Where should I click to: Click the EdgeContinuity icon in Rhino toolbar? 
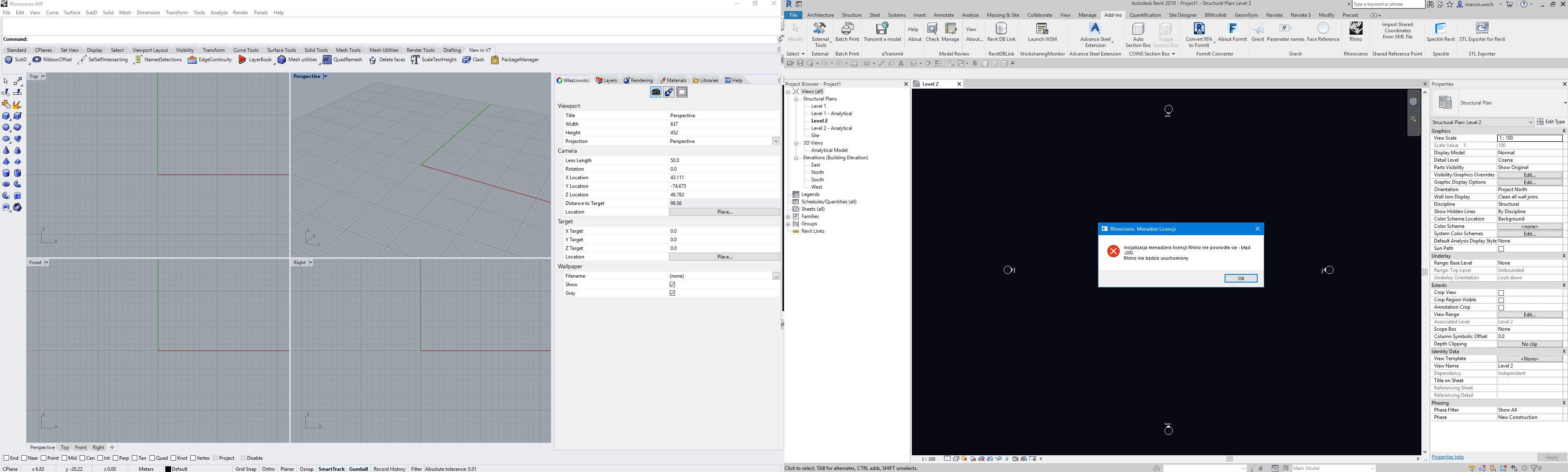pyautogui.click(x=192, y=60)
